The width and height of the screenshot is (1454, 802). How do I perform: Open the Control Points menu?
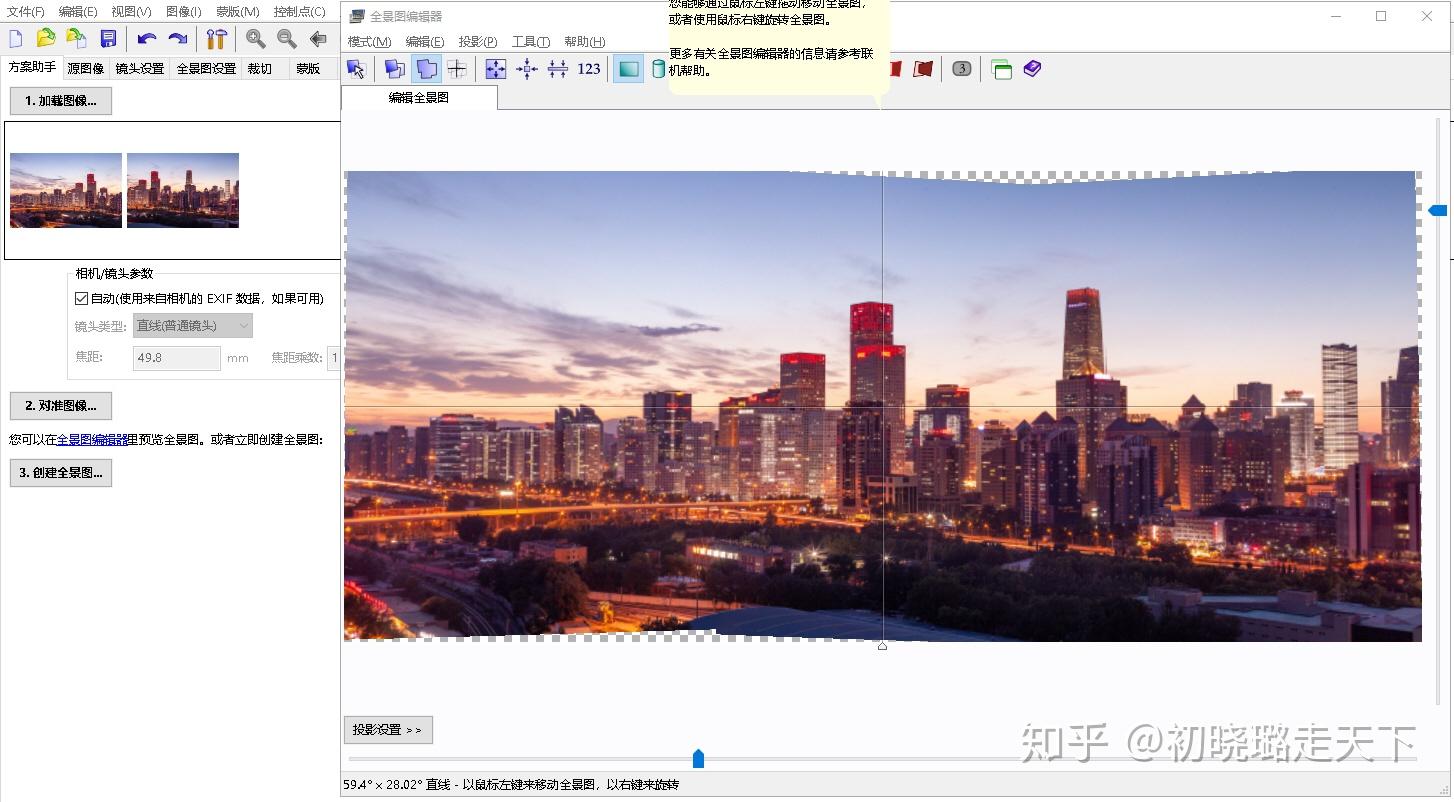[299, 12]
